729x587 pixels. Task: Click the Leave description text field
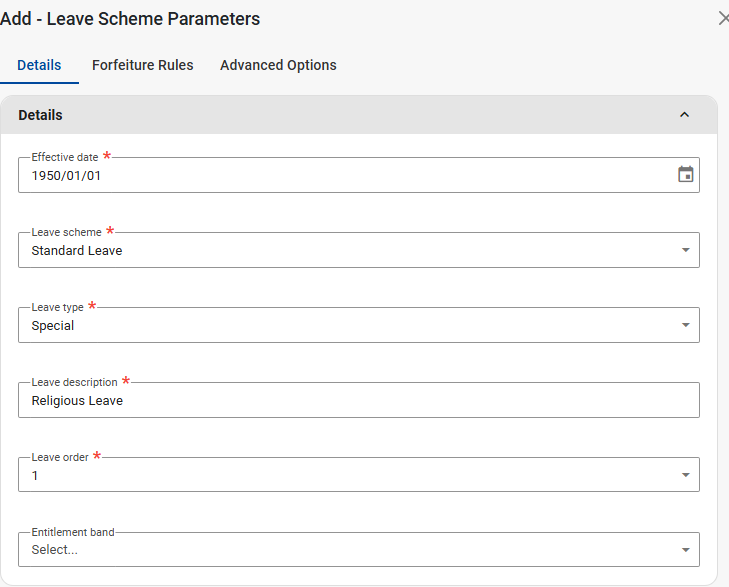click(400, 400)
